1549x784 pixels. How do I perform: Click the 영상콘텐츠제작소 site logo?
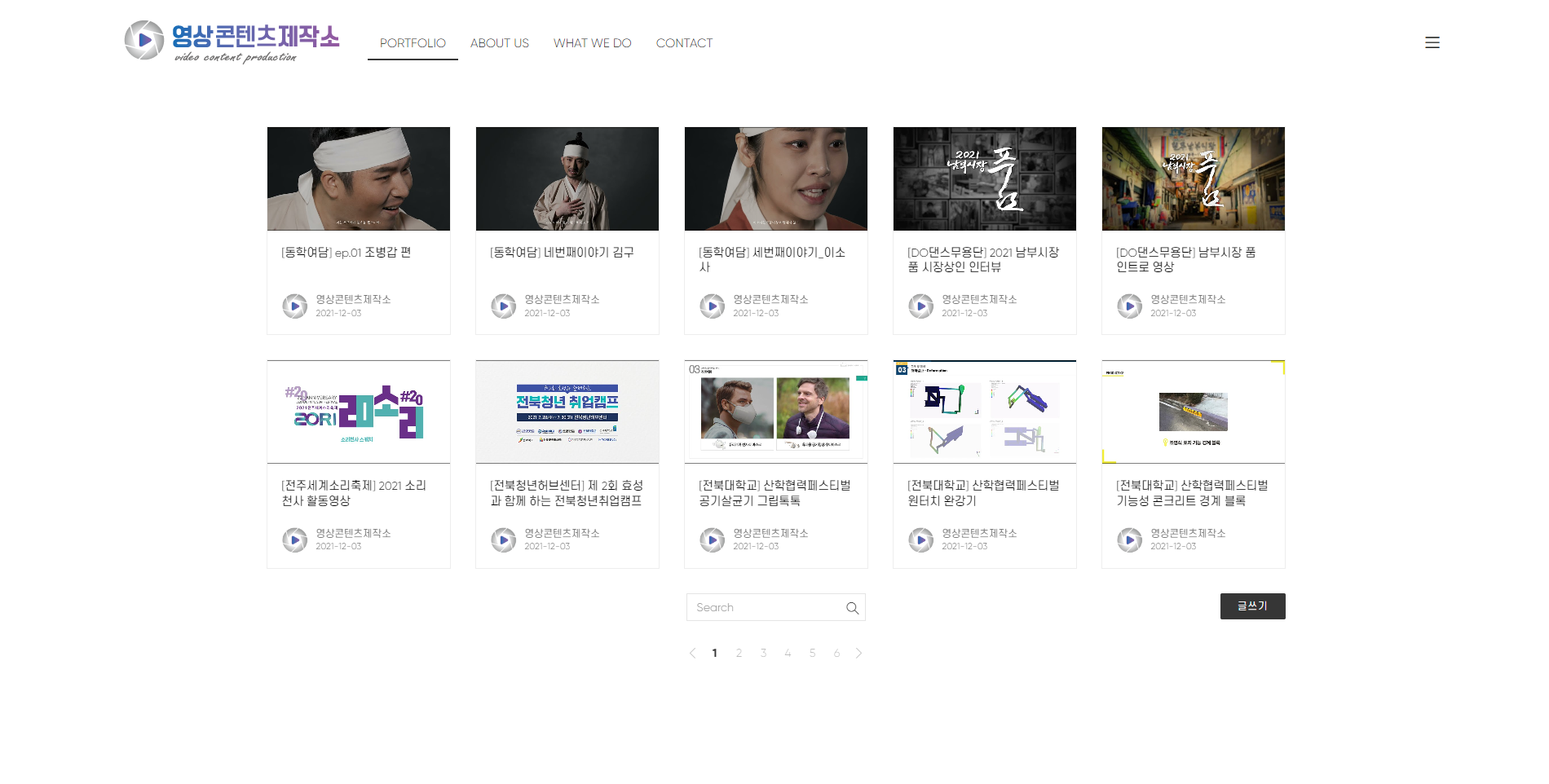232,42
